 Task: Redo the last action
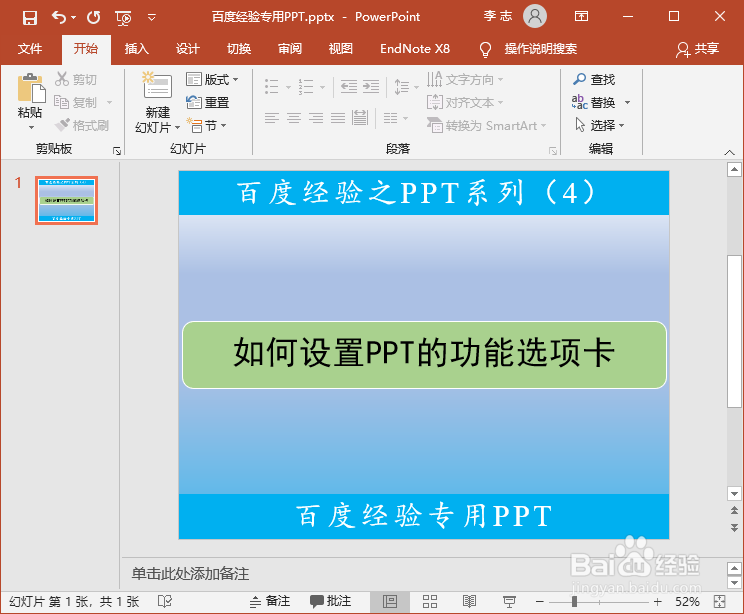click(x=93, y=18)
